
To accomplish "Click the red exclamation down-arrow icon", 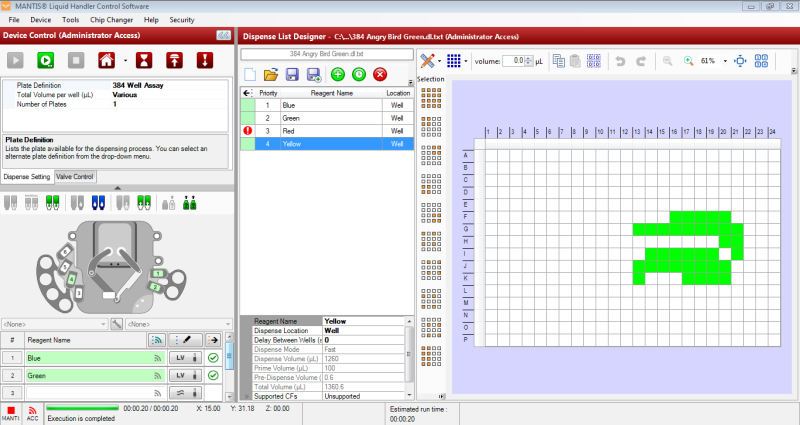I will pyautogui.click(x=205, y=61).
